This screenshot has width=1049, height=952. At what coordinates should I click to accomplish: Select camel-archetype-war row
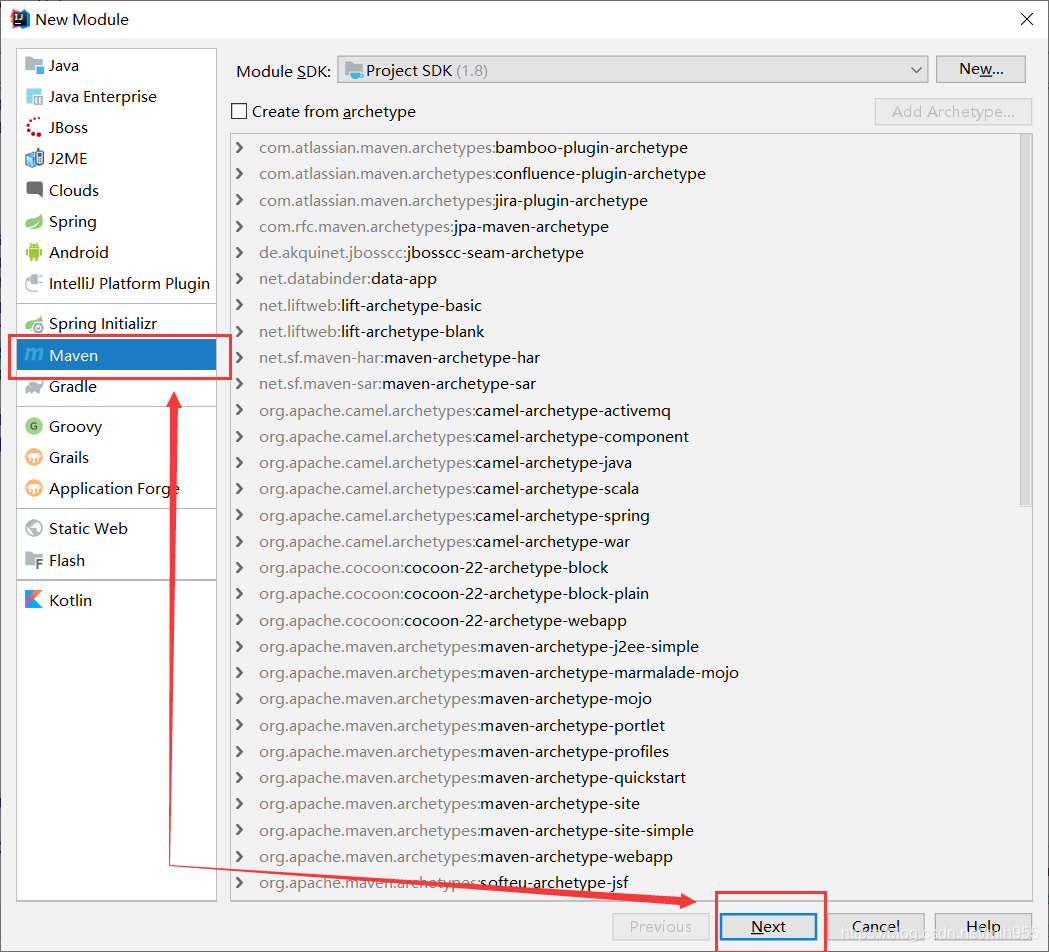click(625, 541)
